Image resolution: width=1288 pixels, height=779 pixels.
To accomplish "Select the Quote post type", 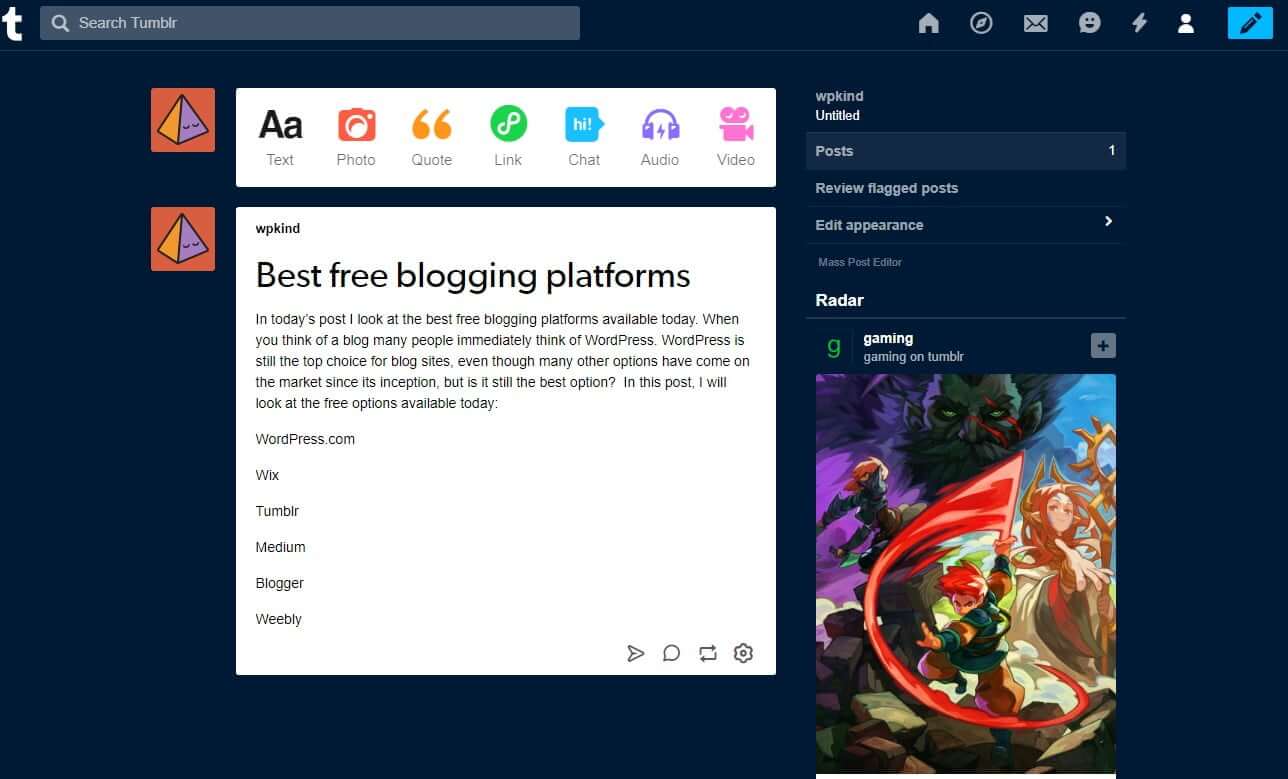I will coord(432,135).
